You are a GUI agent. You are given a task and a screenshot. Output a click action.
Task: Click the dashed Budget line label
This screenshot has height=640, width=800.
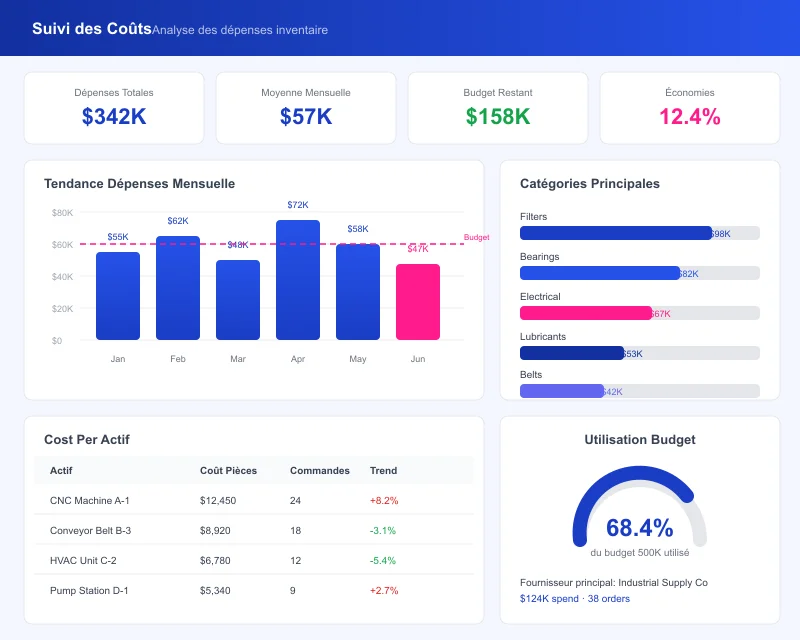[478, 237]
